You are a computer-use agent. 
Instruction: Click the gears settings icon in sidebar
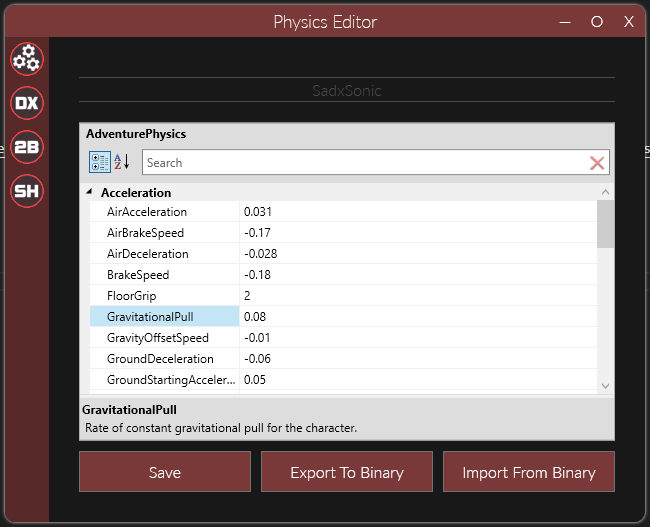[x=26, y=59]
